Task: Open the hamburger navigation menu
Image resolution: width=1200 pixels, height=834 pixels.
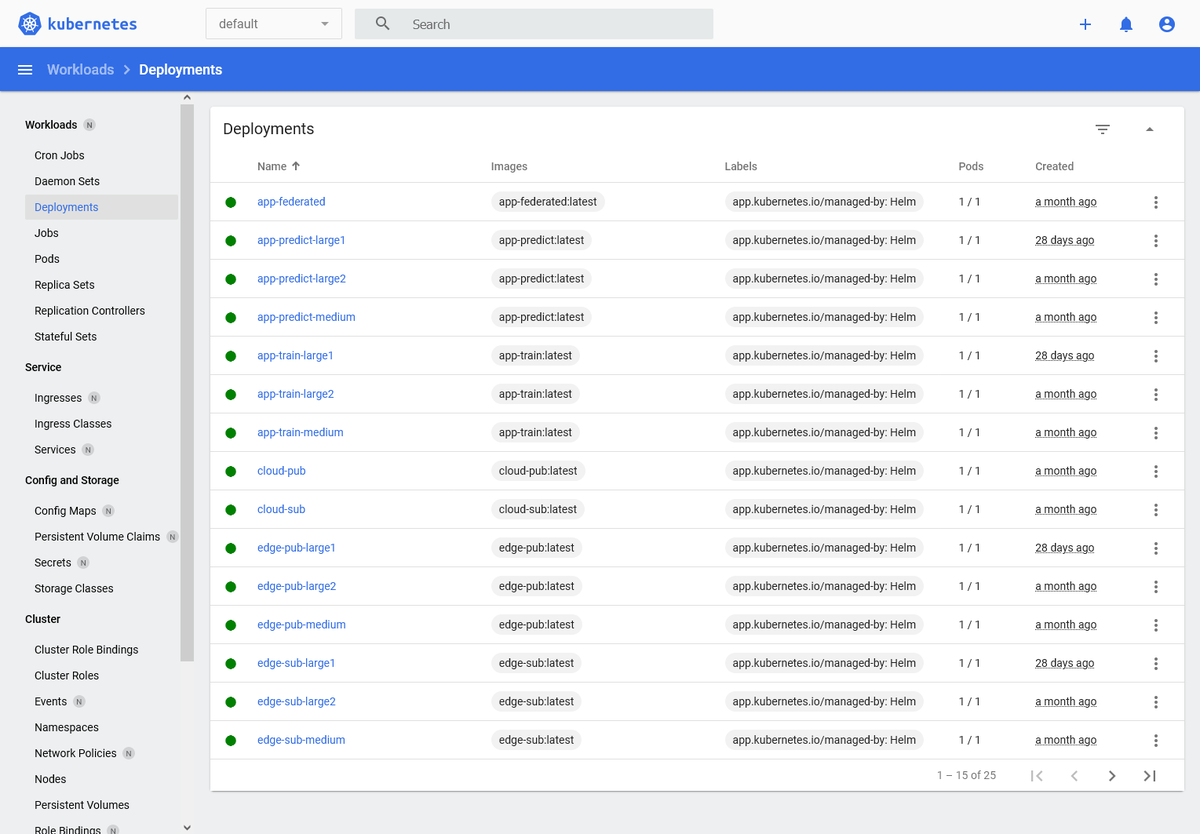Action: pos(25,70)
